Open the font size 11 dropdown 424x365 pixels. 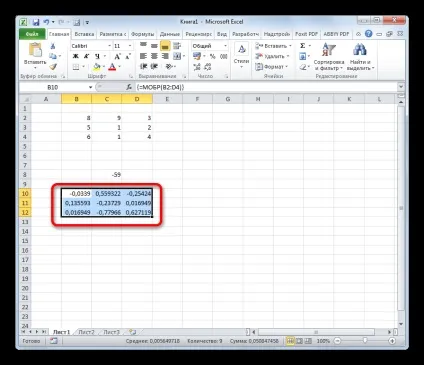(130, 46)
